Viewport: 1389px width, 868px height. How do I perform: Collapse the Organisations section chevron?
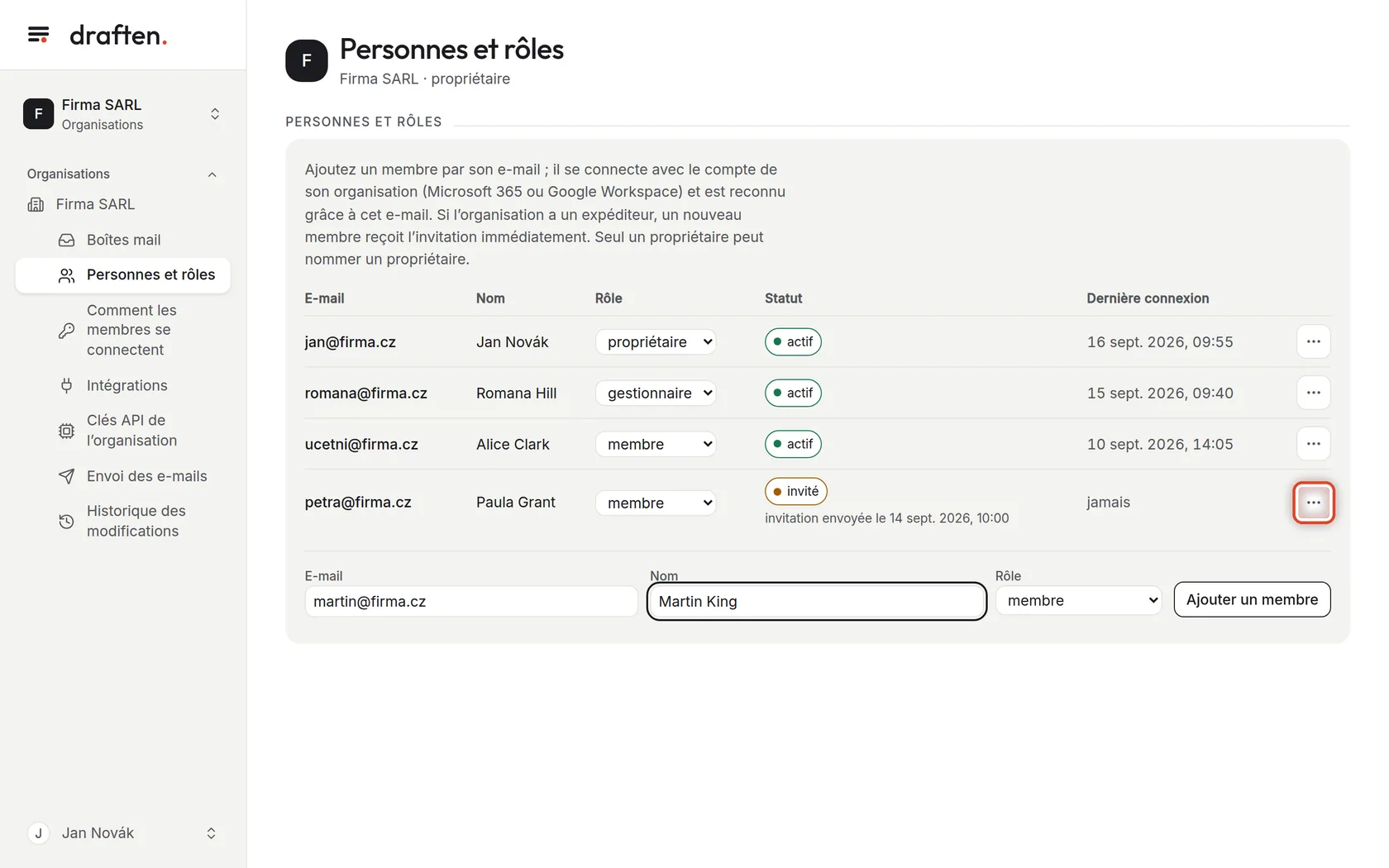click(212, 174)
